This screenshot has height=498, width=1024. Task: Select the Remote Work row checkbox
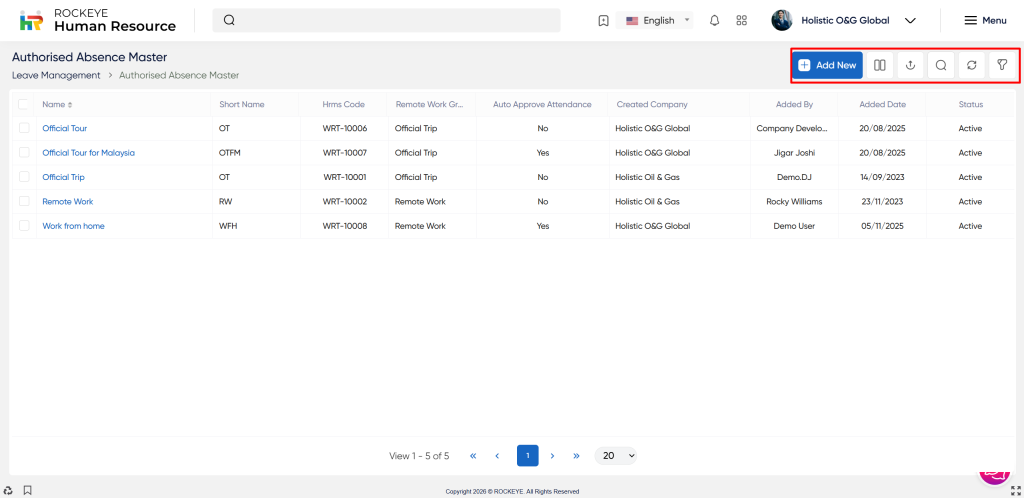coord(24,201)
